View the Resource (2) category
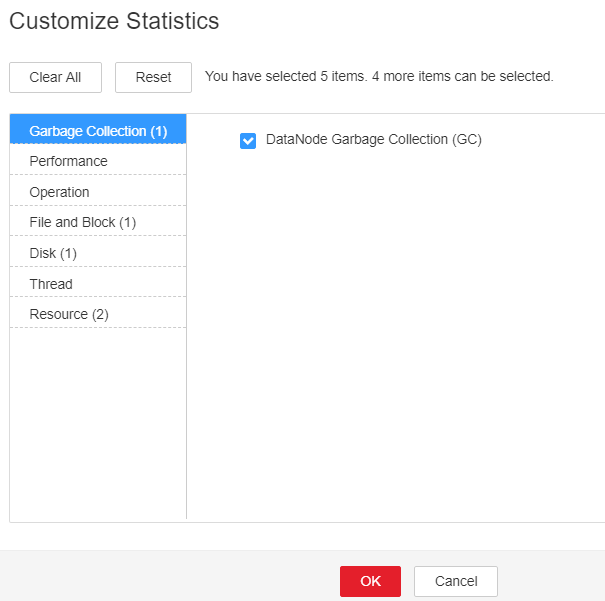 coord(98,314)
